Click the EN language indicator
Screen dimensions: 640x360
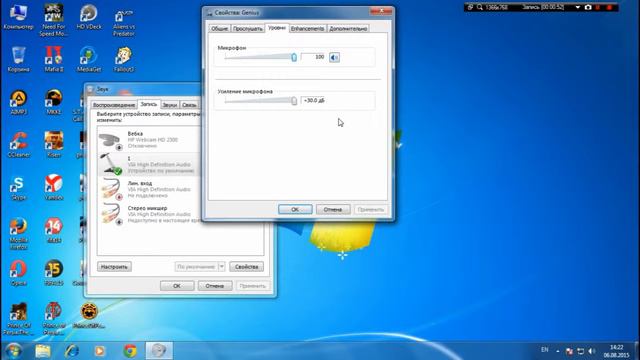544,350
